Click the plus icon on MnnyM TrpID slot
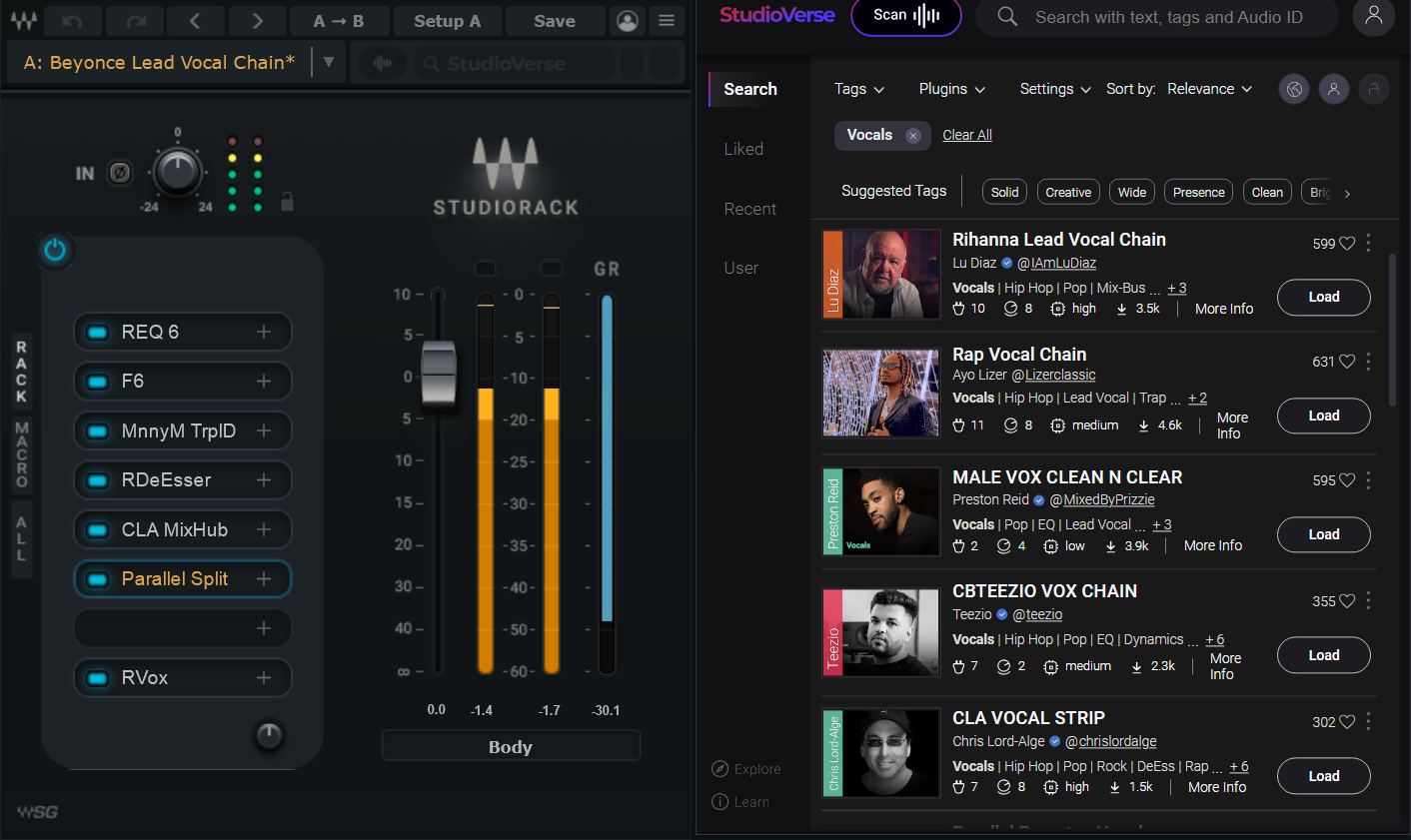 [x=264, y=430]
